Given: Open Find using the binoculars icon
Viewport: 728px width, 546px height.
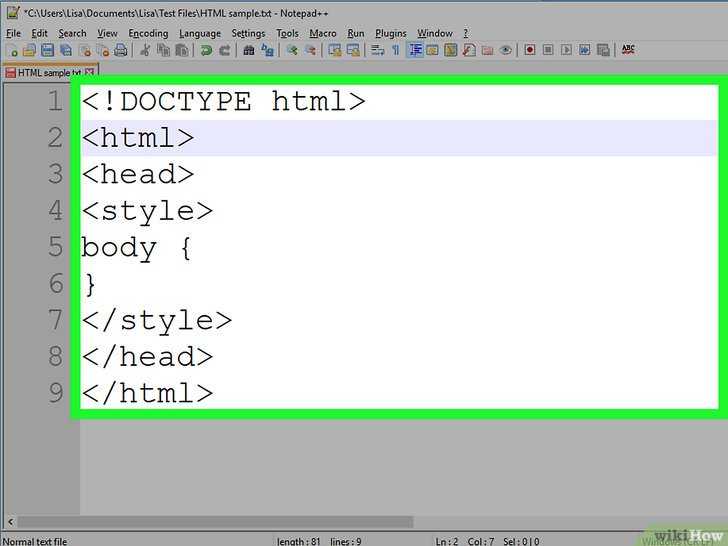Looking at the screenshot, I should pos(249,50).
